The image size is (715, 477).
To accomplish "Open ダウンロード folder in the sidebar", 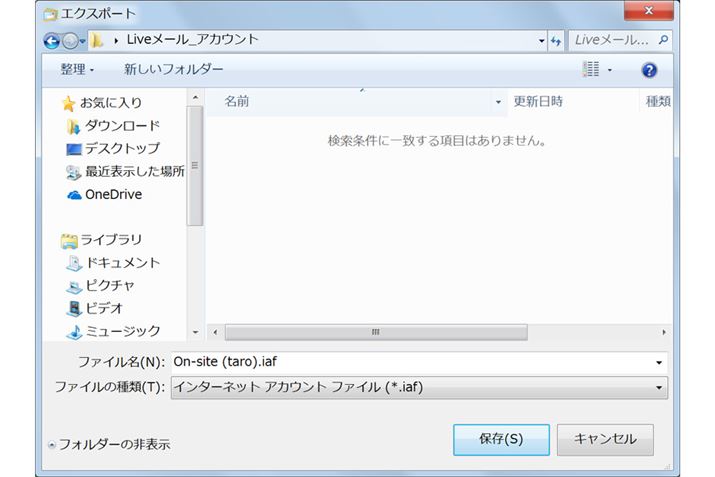I will pos(122,126).
